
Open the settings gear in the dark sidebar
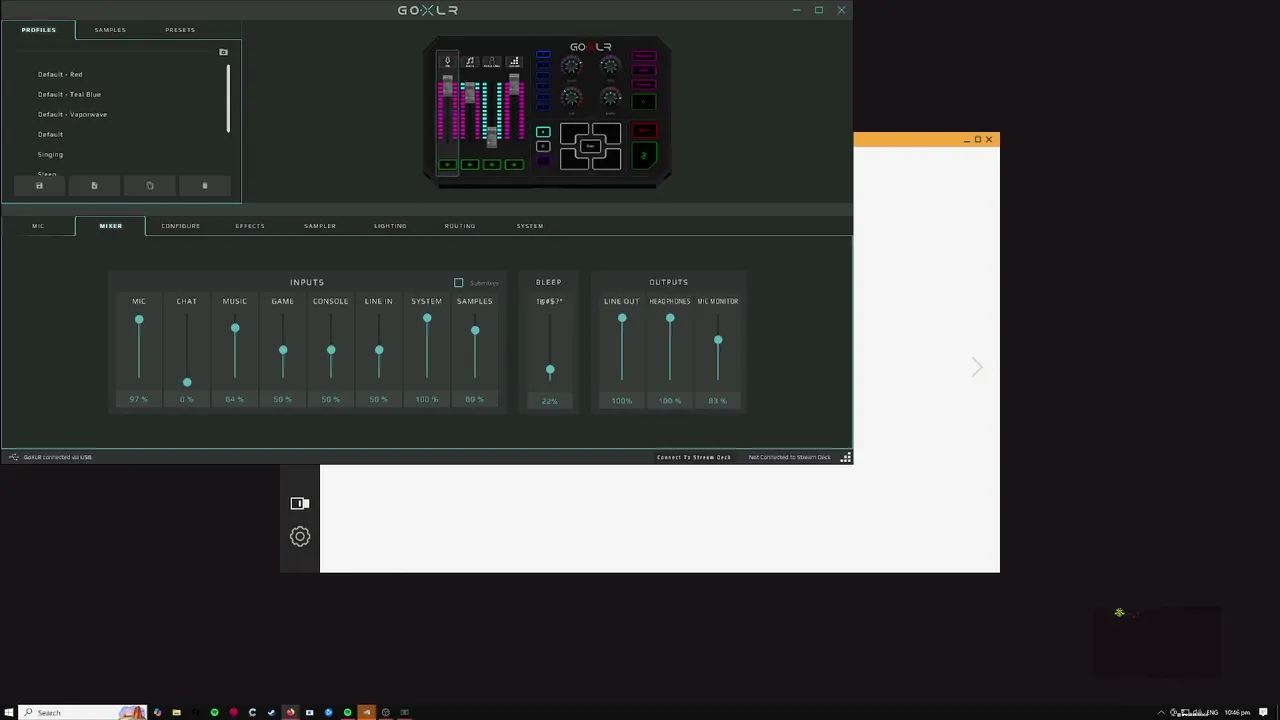coord(300,536)
